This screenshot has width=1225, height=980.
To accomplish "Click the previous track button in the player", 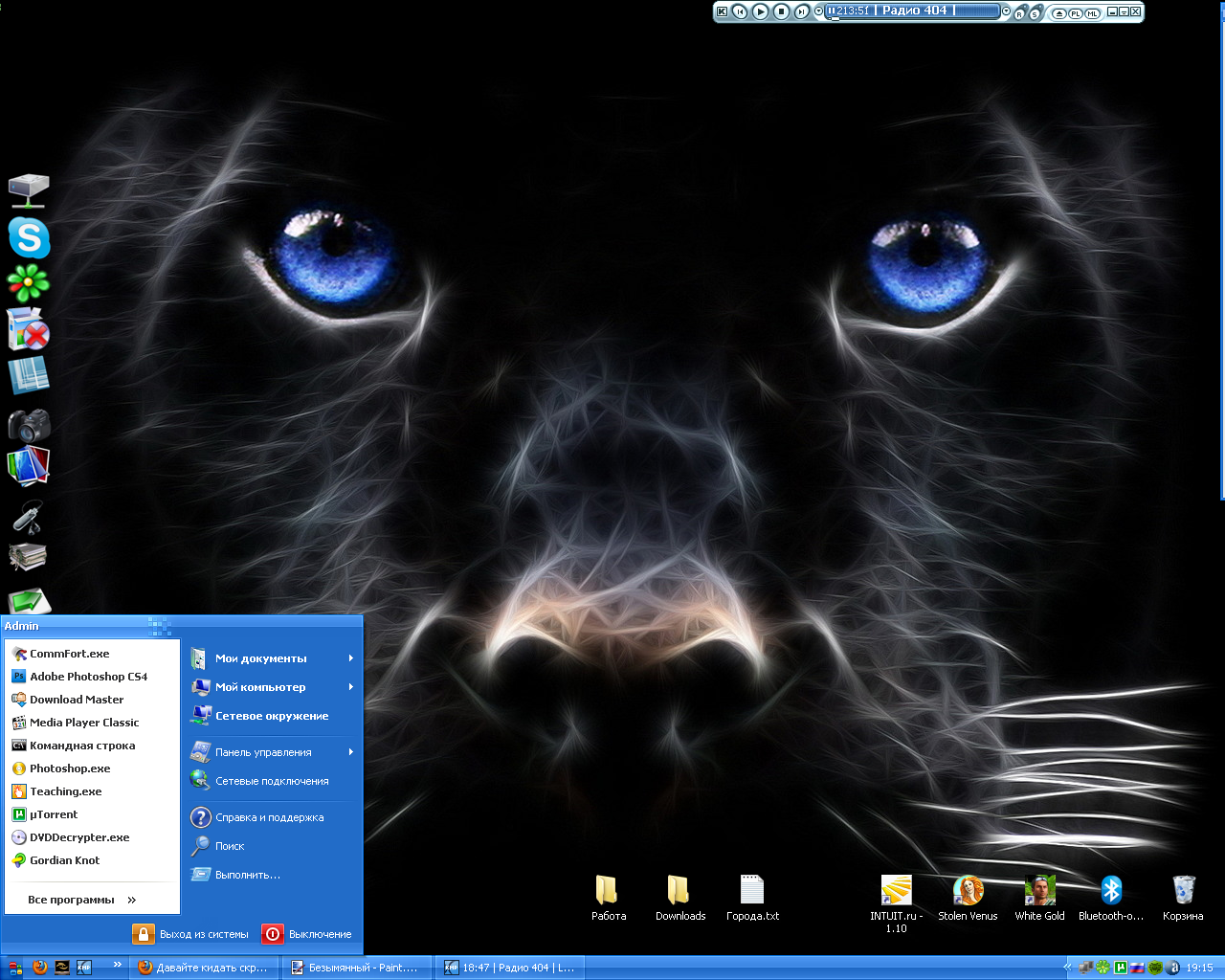I will point(740,11).
